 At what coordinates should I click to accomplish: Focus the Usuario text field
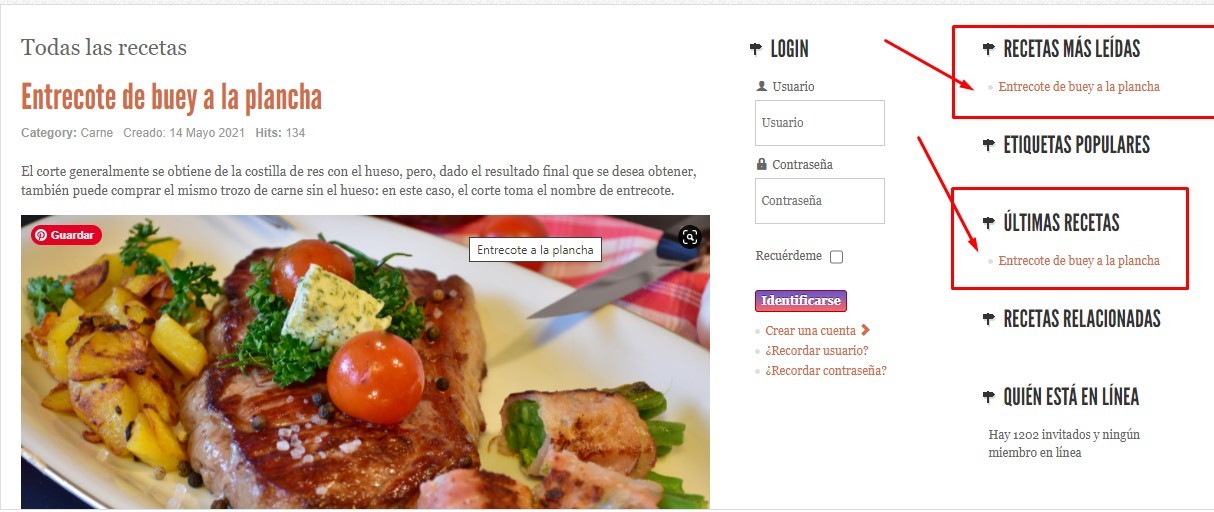[x=820, y=123]
